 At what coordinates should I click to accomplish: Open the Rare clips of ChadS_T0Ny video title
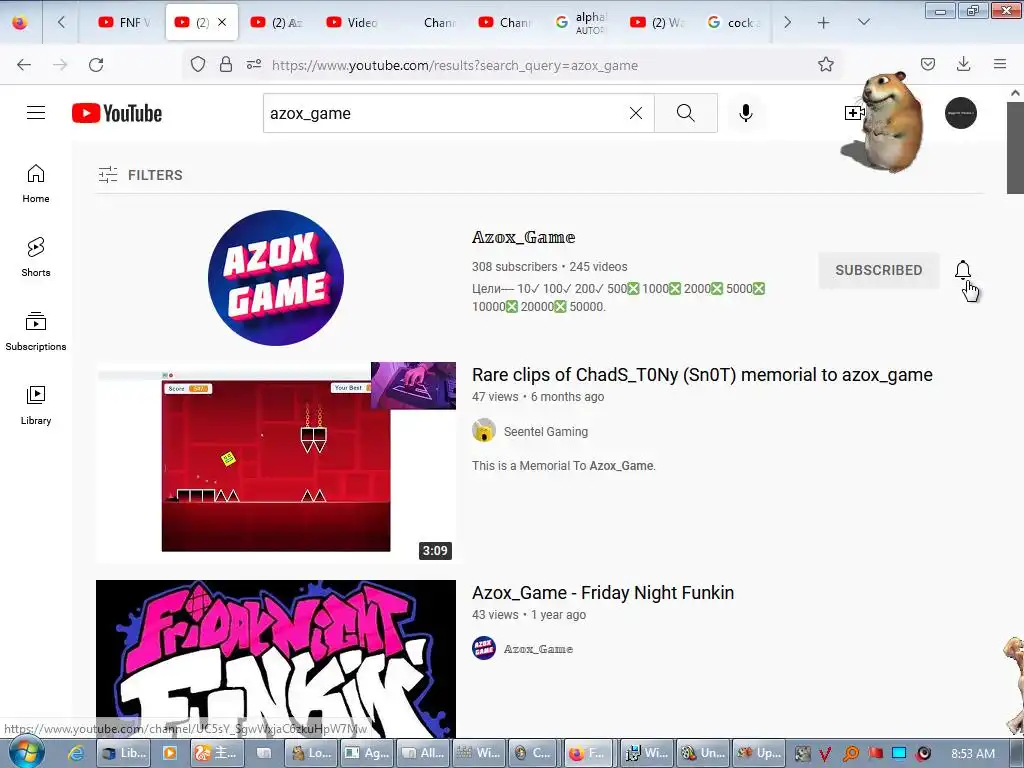[x=702, y=375]
